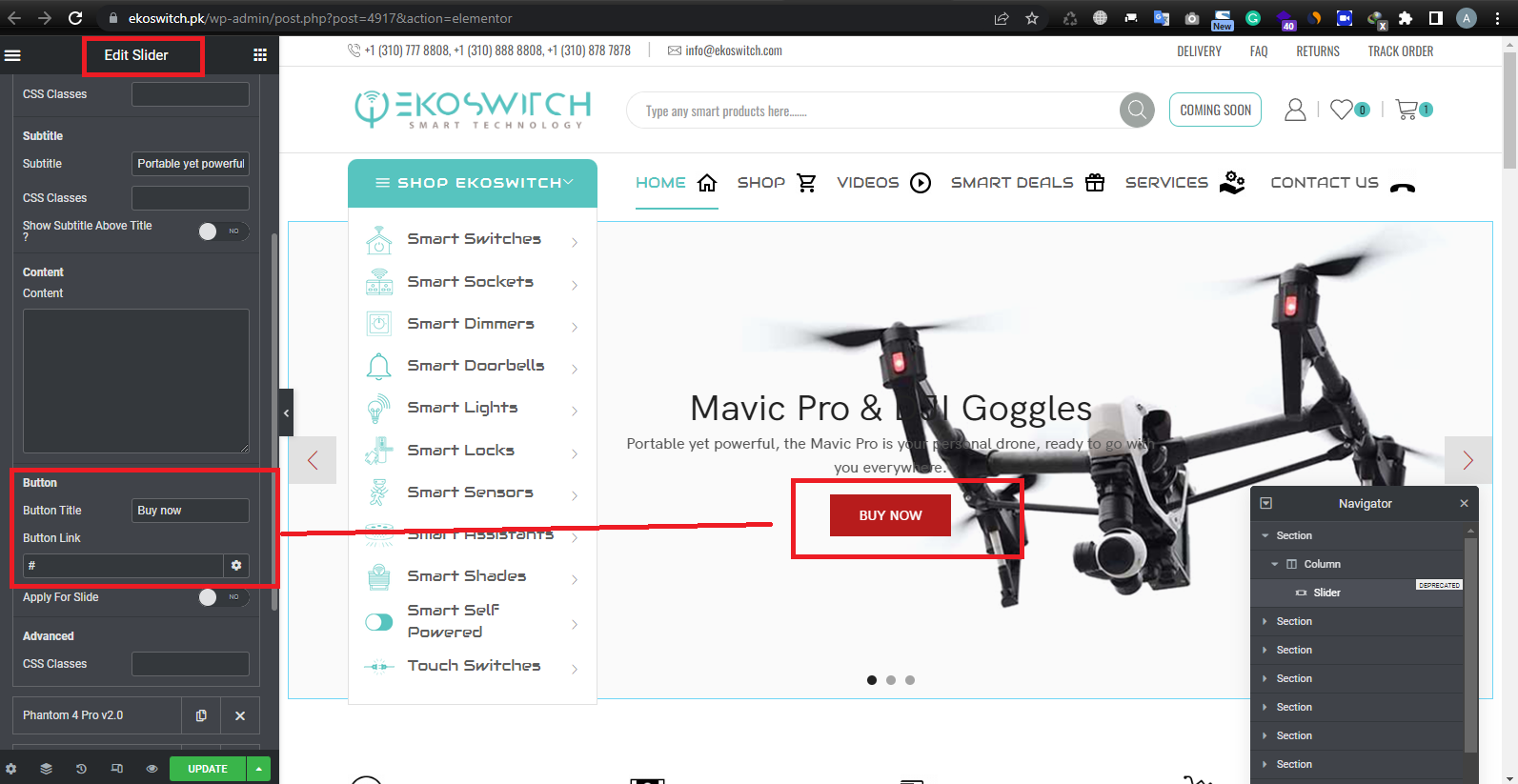Screen dimensions: 1518x784
Task: Open the Chrome Extensions puzzle icon
Action: (1406, 18)
